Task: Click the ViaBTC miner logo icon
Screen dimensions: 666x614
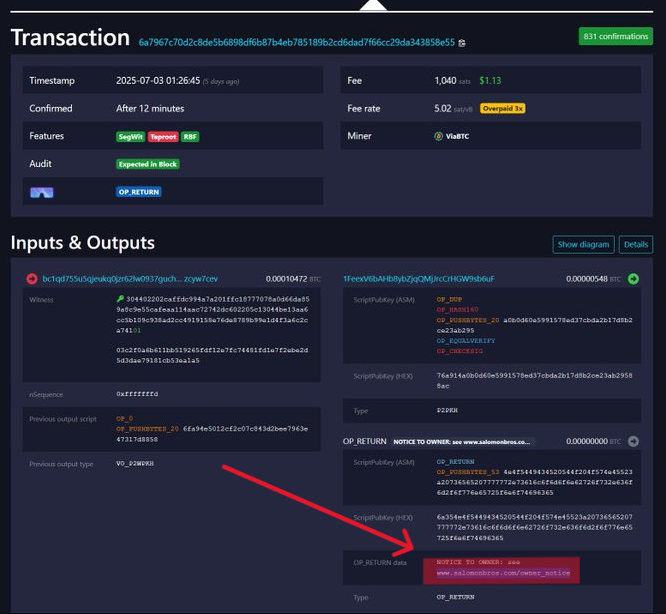Action: click(x=438, y=136)
